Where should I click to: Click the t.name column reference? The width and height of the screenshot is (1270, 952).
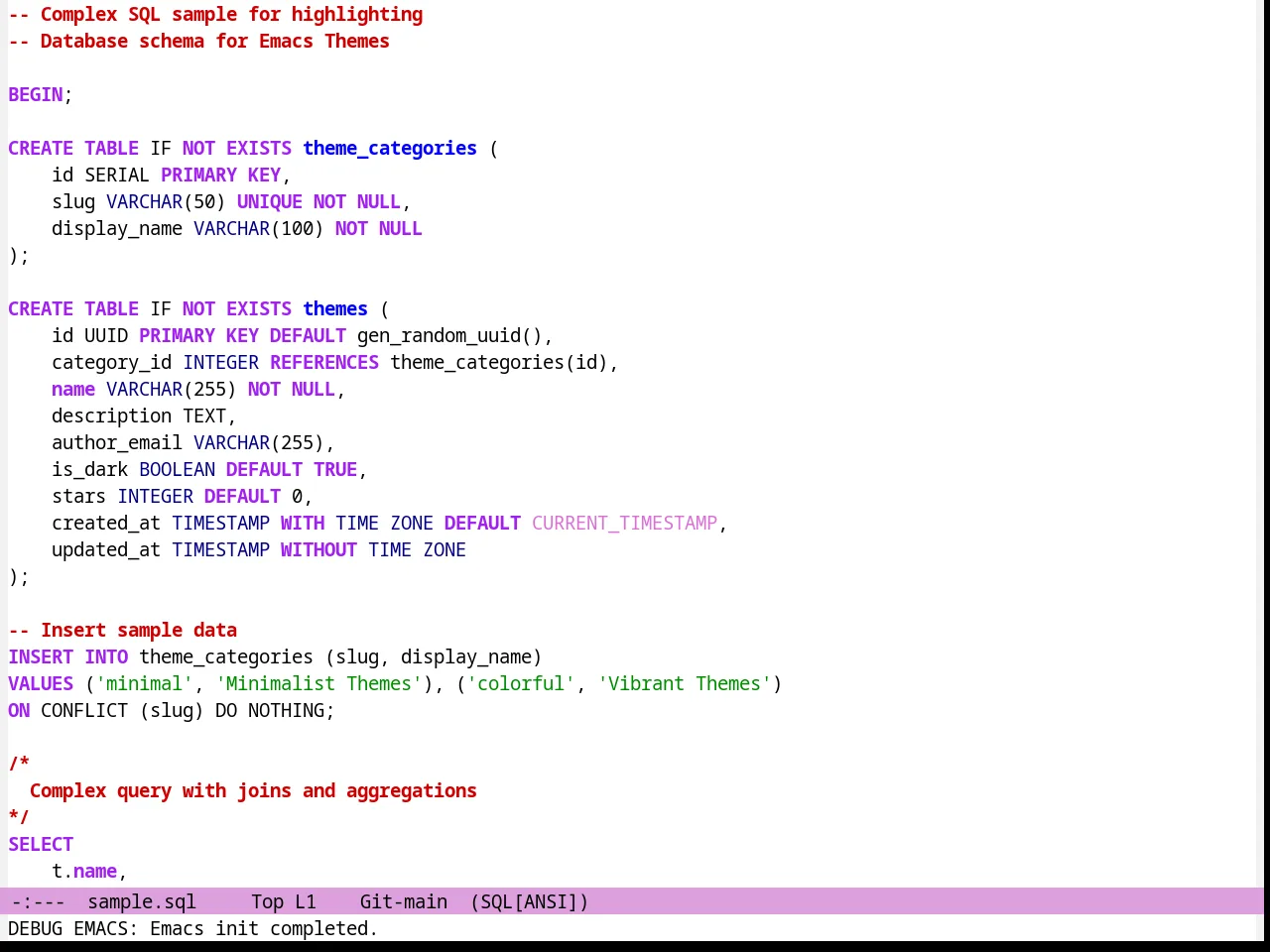point(84,871)
